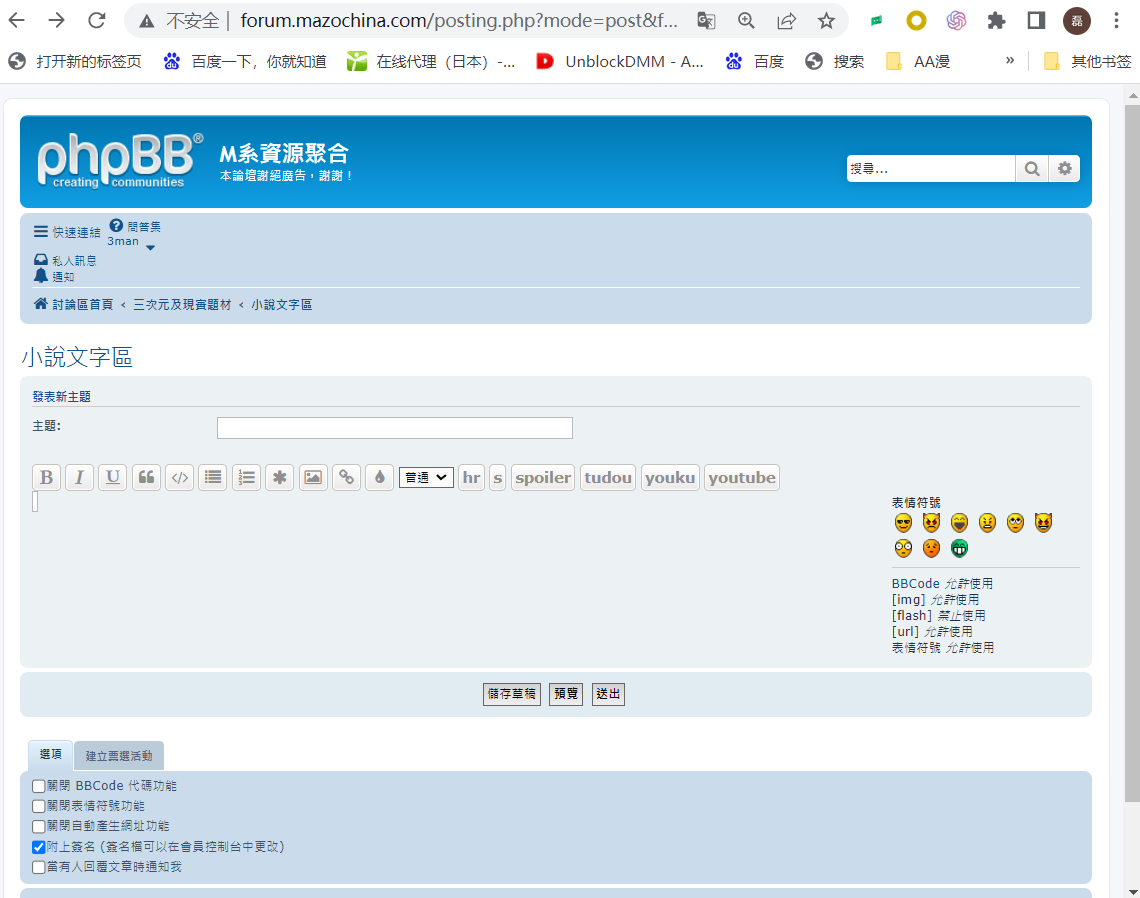Select the 選項 tab
Screen dimensions: 1140x898
[50, 755]
